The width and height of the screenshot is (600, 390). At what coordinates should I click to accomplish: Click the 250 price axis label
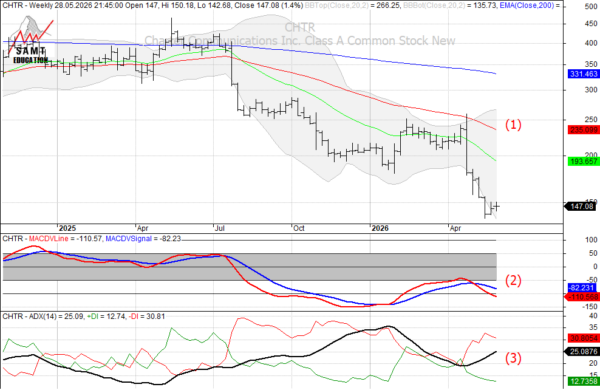pyautogui.click(x=591, y=119)
